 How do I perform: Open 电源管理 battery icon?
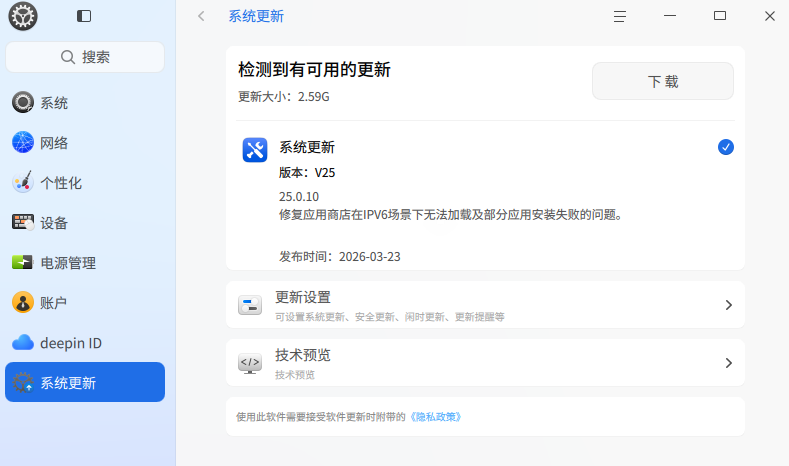(23, 262)
